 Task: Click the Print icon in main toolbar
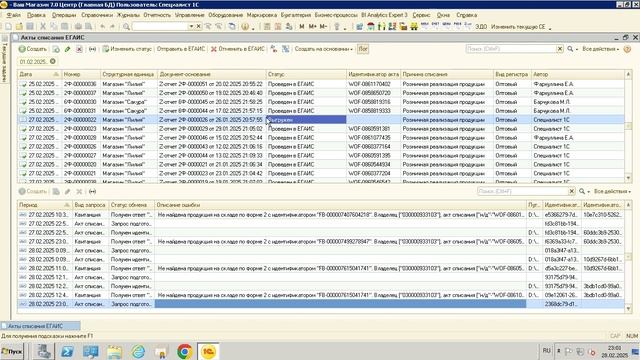[78, 27]
